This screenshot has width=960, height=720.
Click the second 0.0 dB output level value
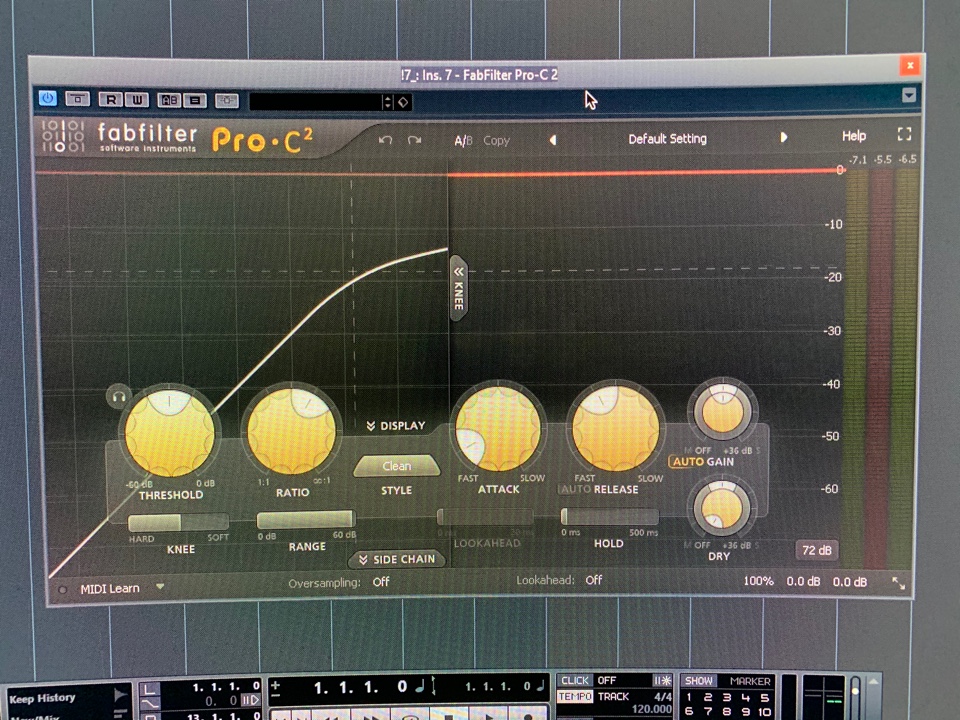849,582
